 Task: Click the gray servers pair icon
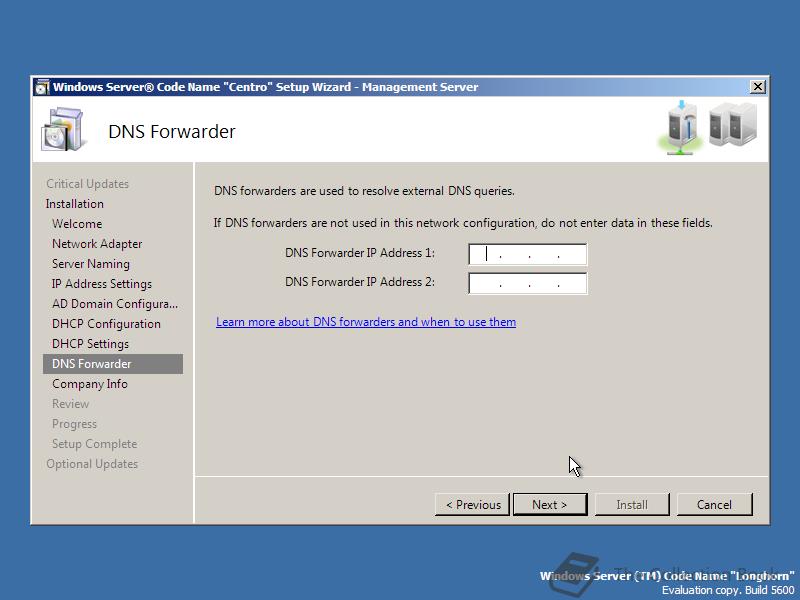pyautogui.click(x=733, y=124)
